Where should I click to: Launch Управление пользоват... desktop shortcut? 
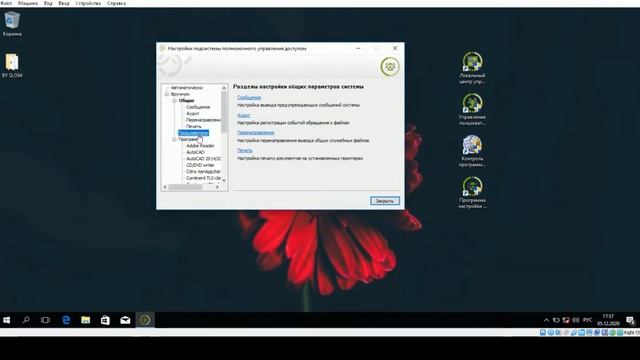[x=472, y=109]
